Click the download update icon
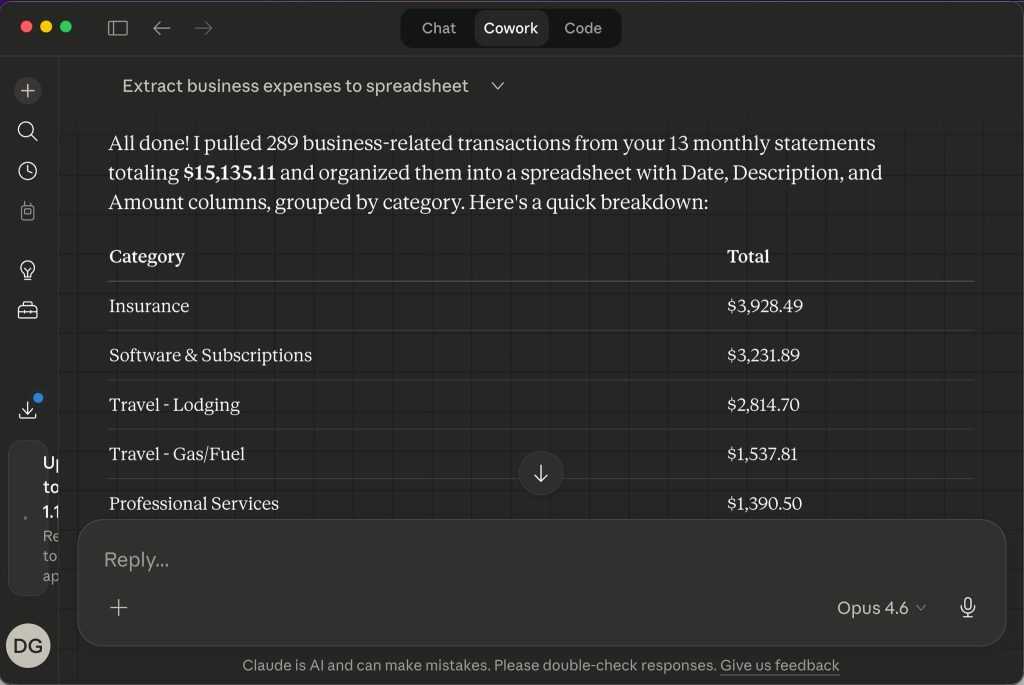This screenshot has height=685, width=1024. [x=28, y=409]
